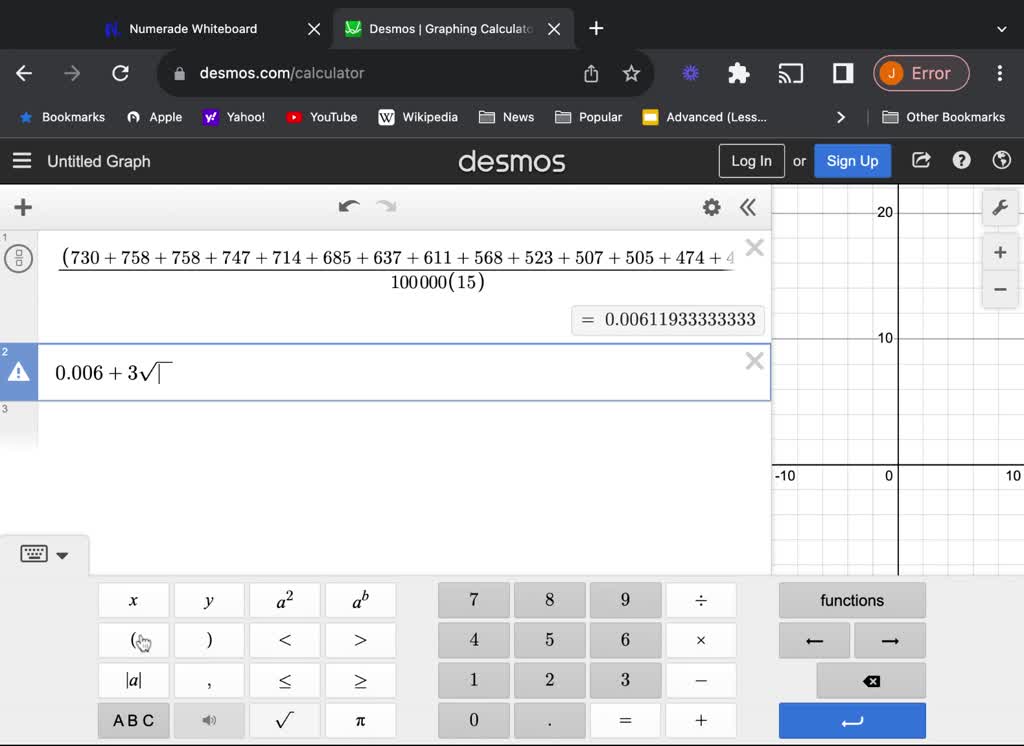Click the Share Graph icon
This screenshot has width=1024, height=746.
pos(921,160)
